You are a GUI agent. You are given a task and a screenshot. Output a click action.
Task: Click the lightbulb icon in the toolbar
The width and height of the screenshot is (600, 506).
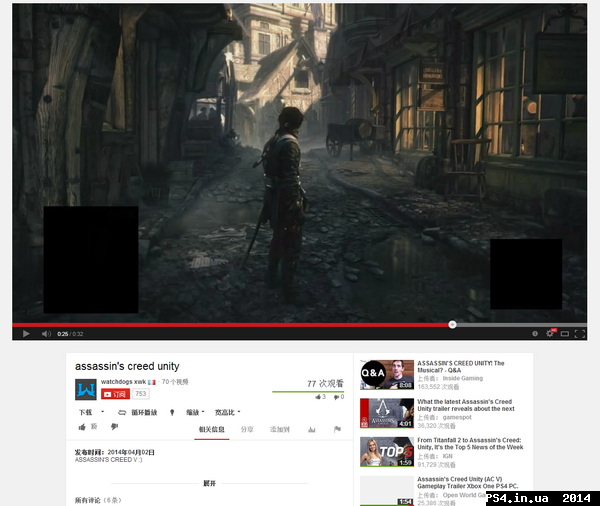click(x=172, y=412)
